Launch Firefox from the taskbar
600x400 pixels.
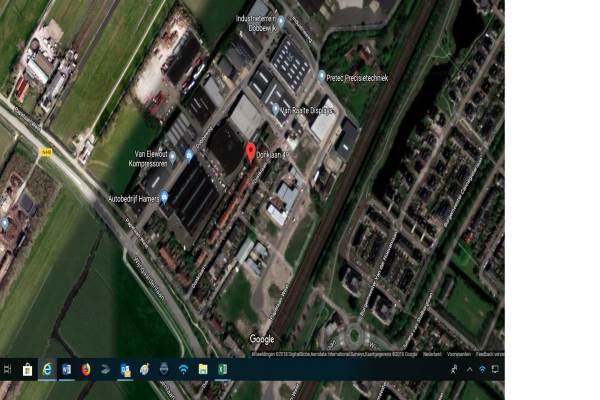[x=86, y=369]
